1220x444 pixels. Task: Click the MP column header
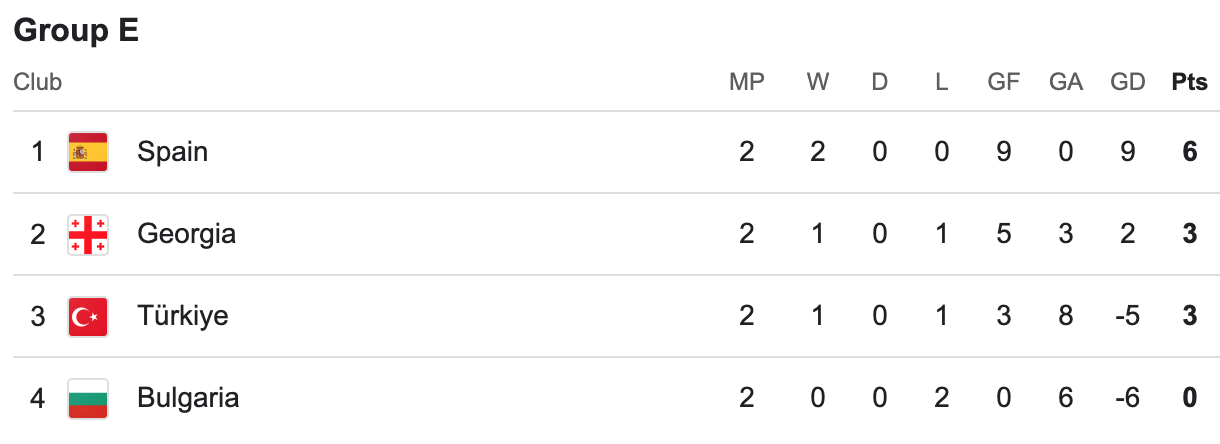pyautogui.click(x=746, y=82)
